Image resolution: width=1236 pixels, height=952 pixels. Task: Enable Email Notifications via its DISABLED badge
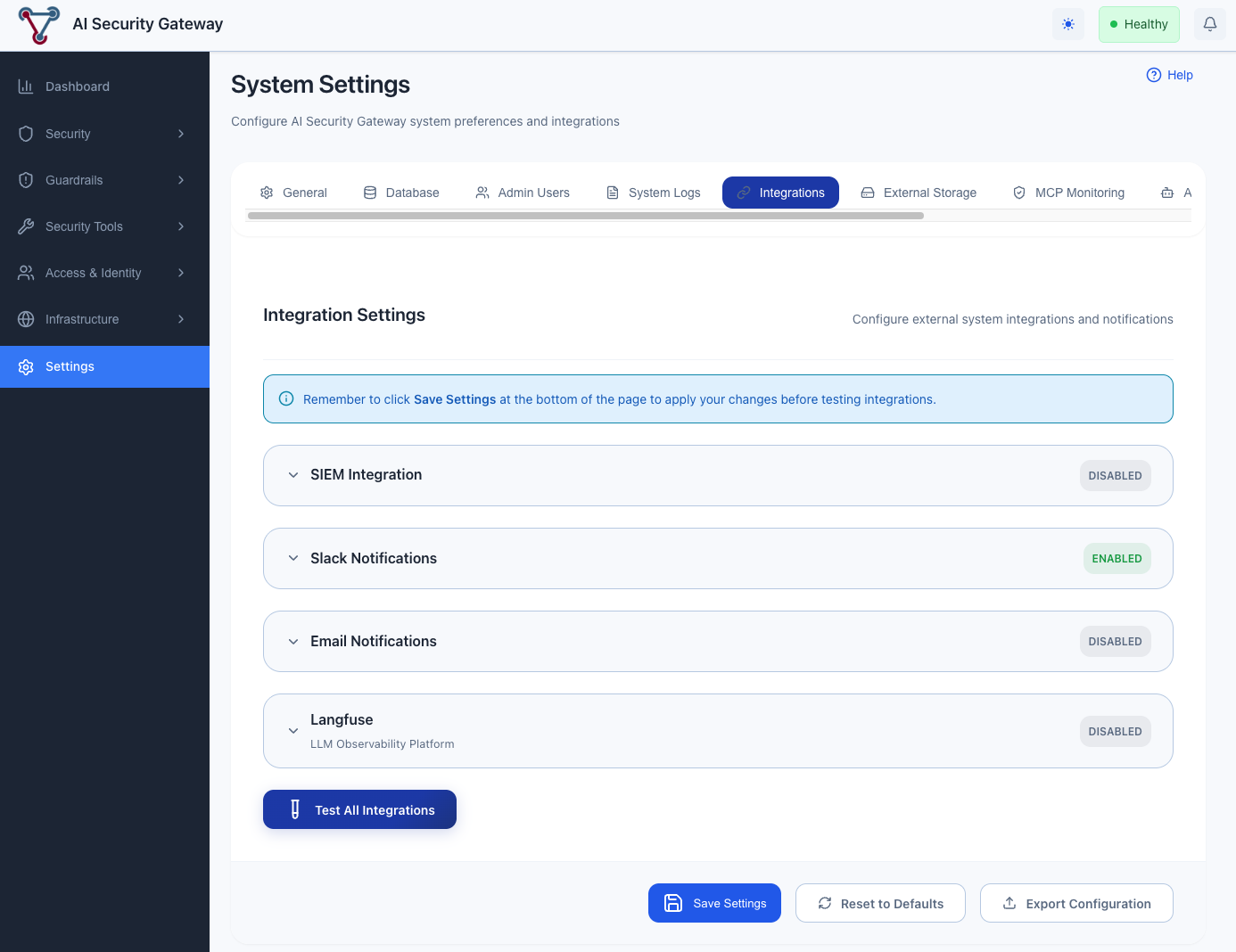click(1115, 641)
